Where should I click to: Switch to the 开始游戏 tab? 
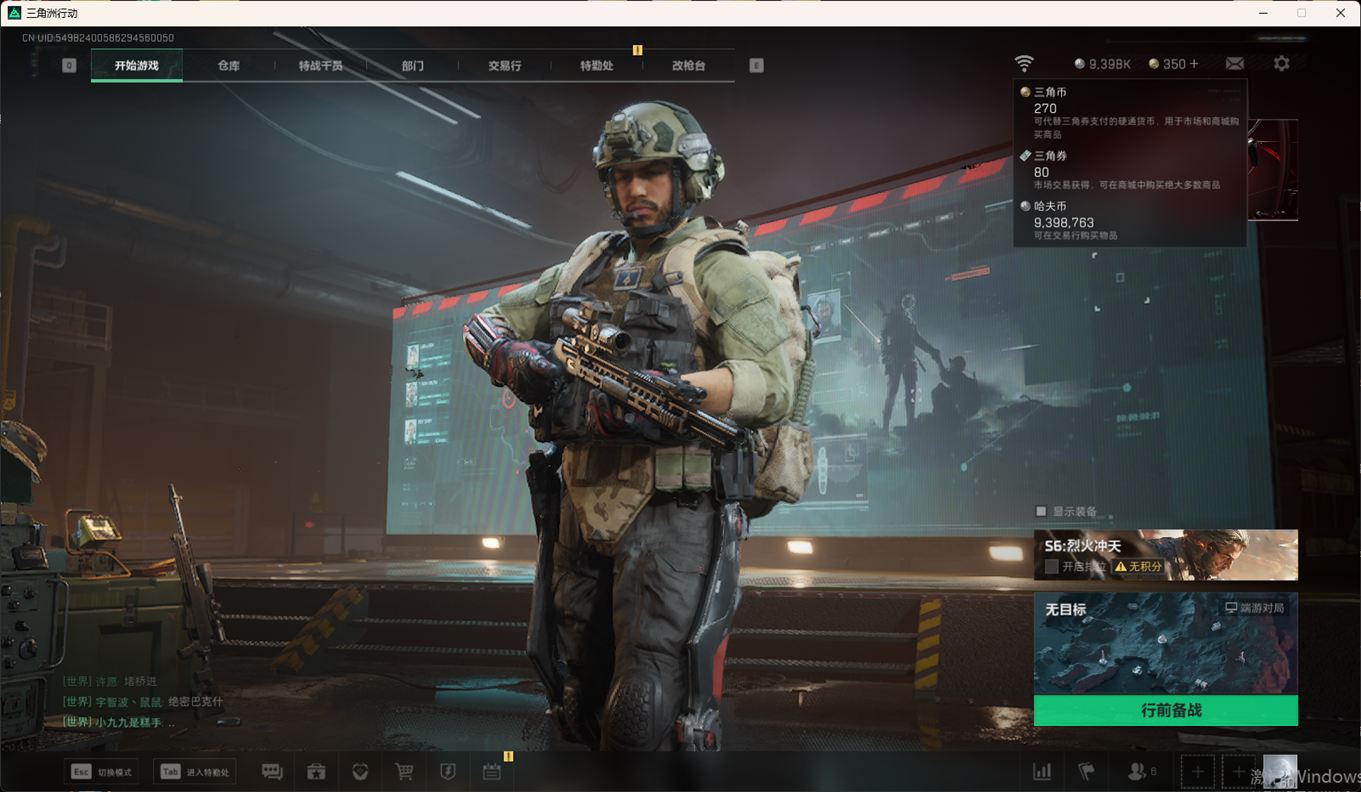coord(137,66)
